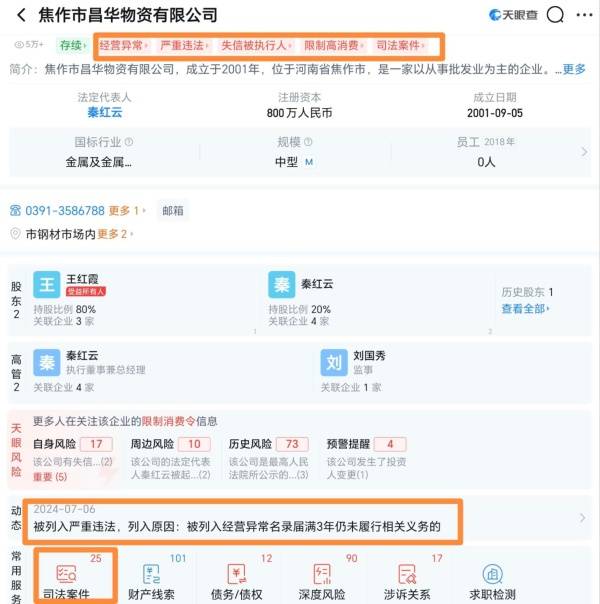Viewport: 600px width, 604px height.
Task: Tap the 天眼查 logo
Action: pyautogui.click(x=513, y=15)
